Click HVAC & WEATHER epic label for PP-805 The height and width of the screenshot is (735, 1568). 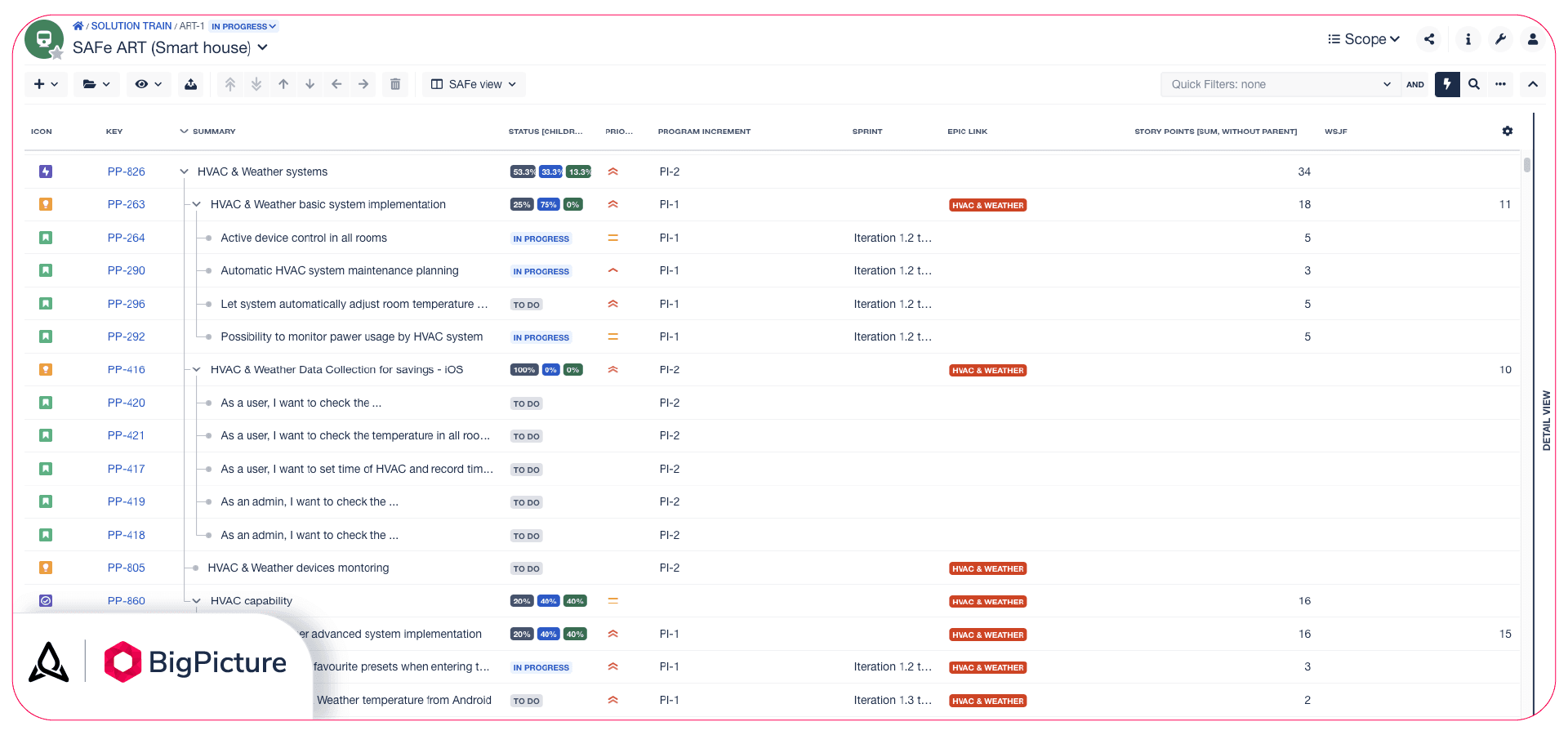coord(987,568)
